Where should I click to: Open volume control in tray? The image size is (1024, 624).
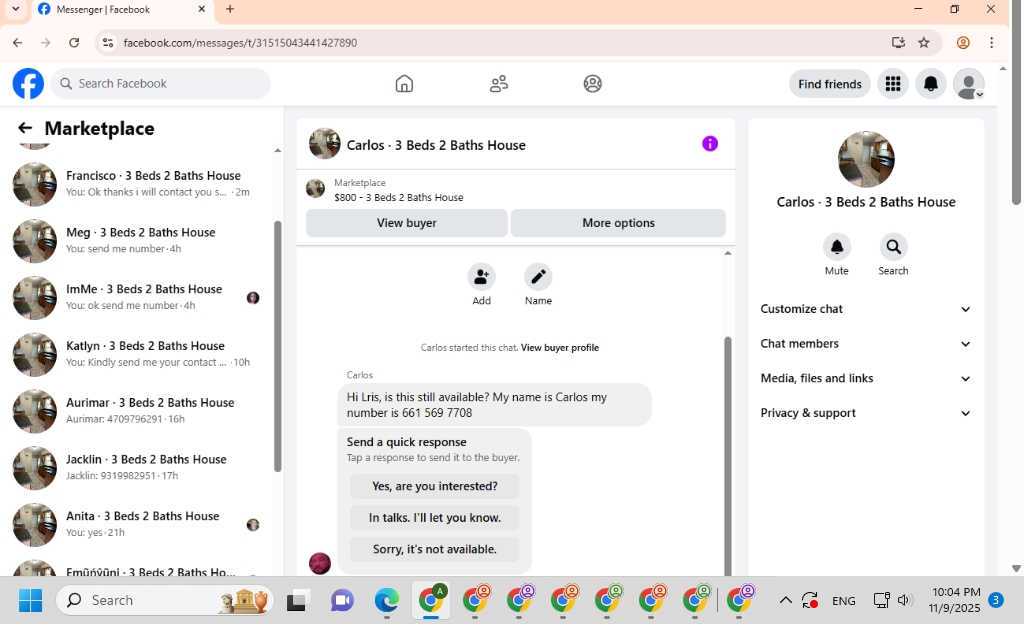coord(904,601)
